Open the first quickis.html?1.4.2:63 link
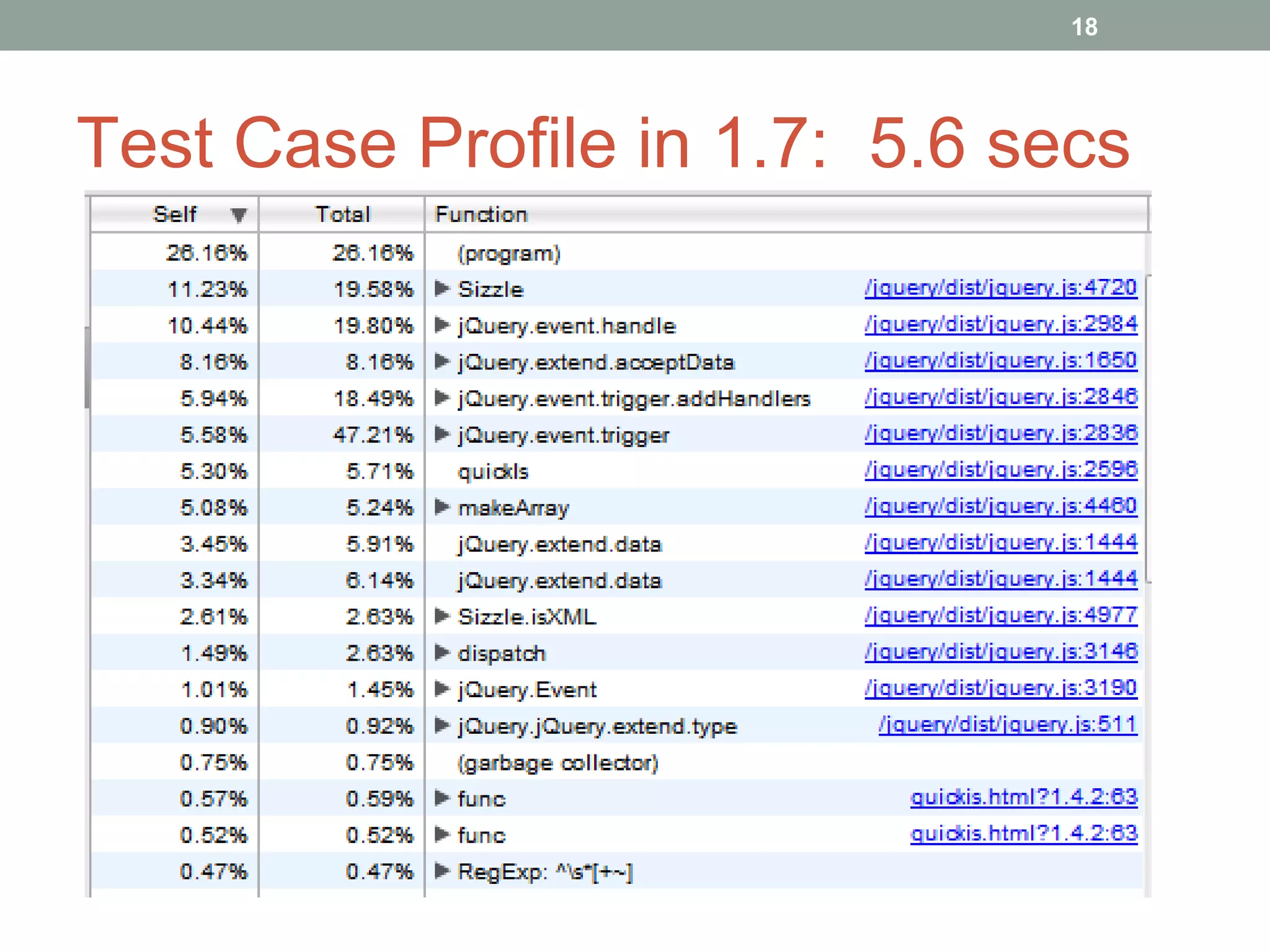 (1023, 797)
